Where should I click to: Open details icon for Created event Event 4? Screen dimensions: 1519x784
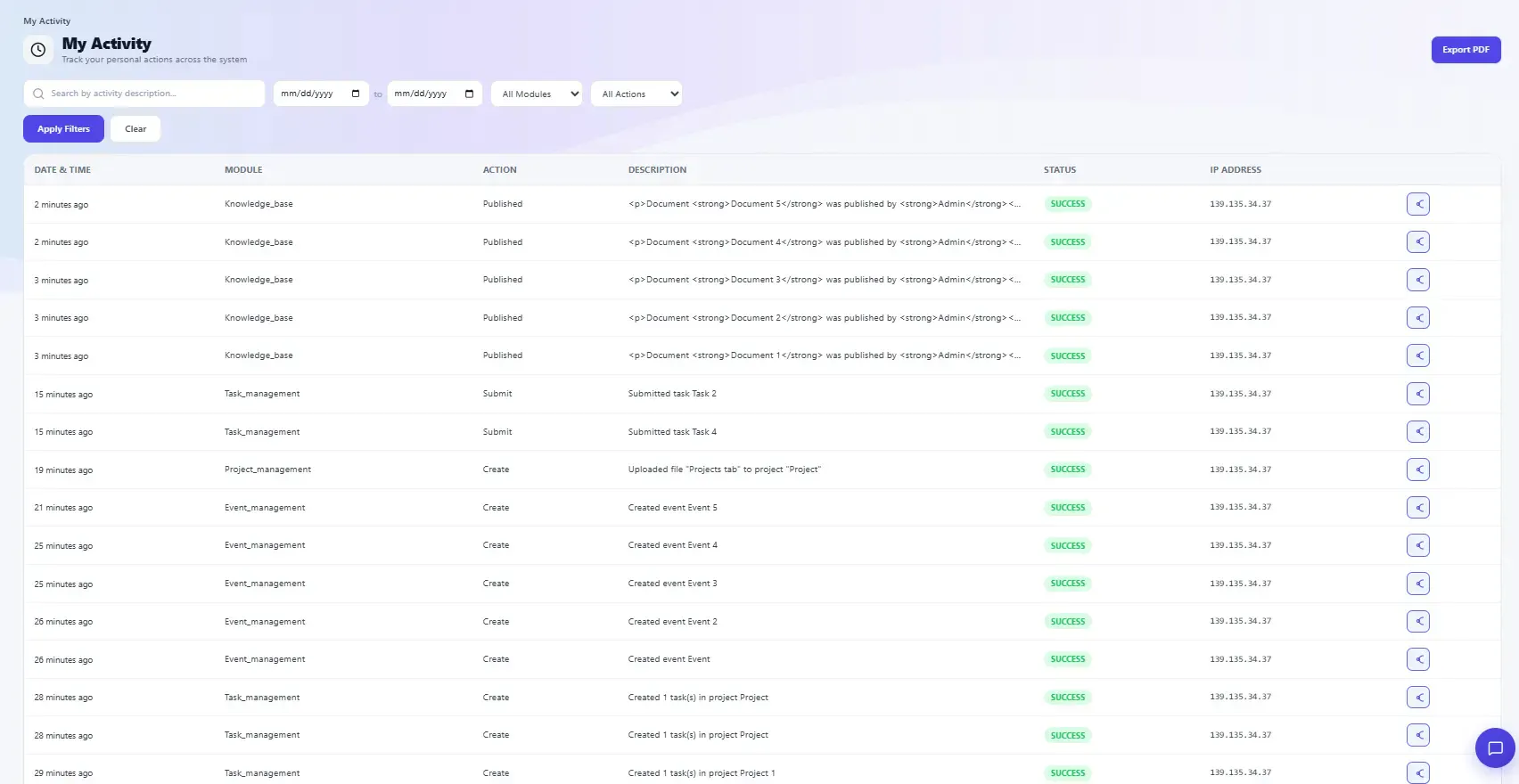(x=1418, y=545)
